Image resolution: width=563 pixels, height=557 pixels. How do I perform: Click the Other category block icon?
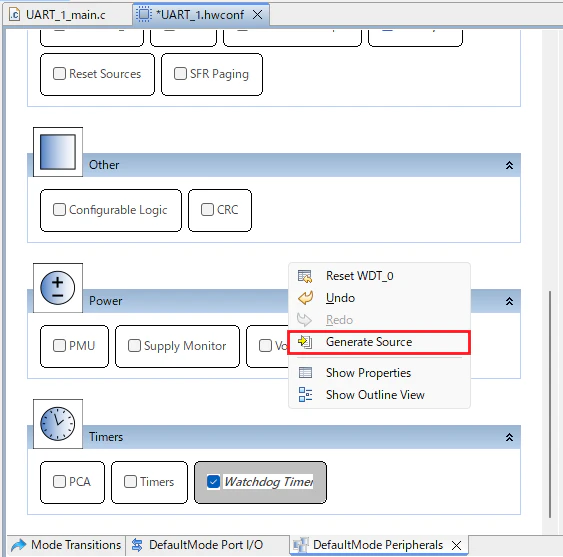tap(58, 152)
